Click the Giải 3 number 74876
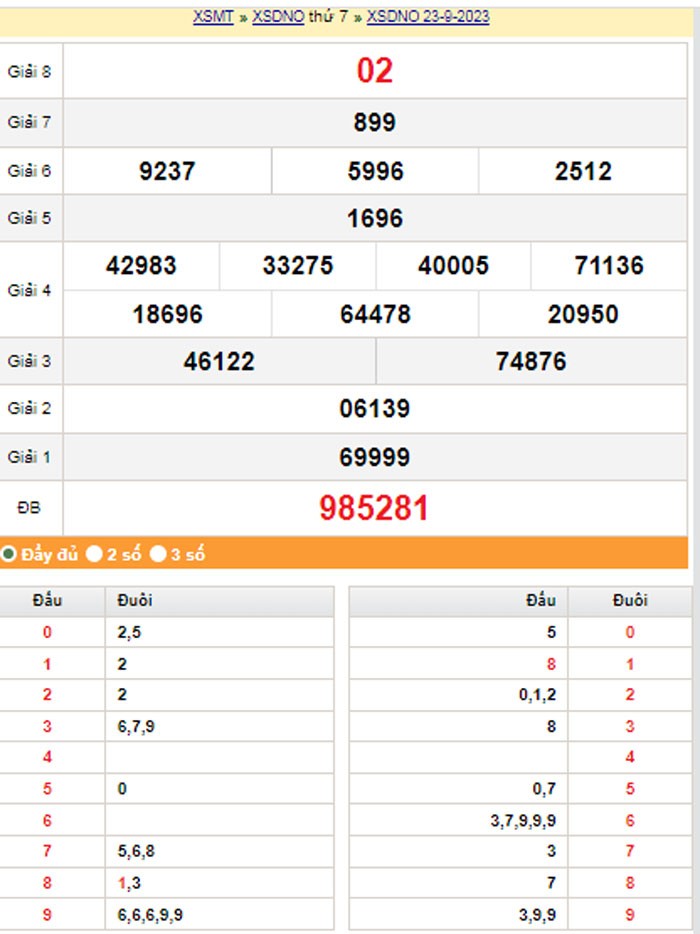The image size is (700, 934). [x=531, y=362]
